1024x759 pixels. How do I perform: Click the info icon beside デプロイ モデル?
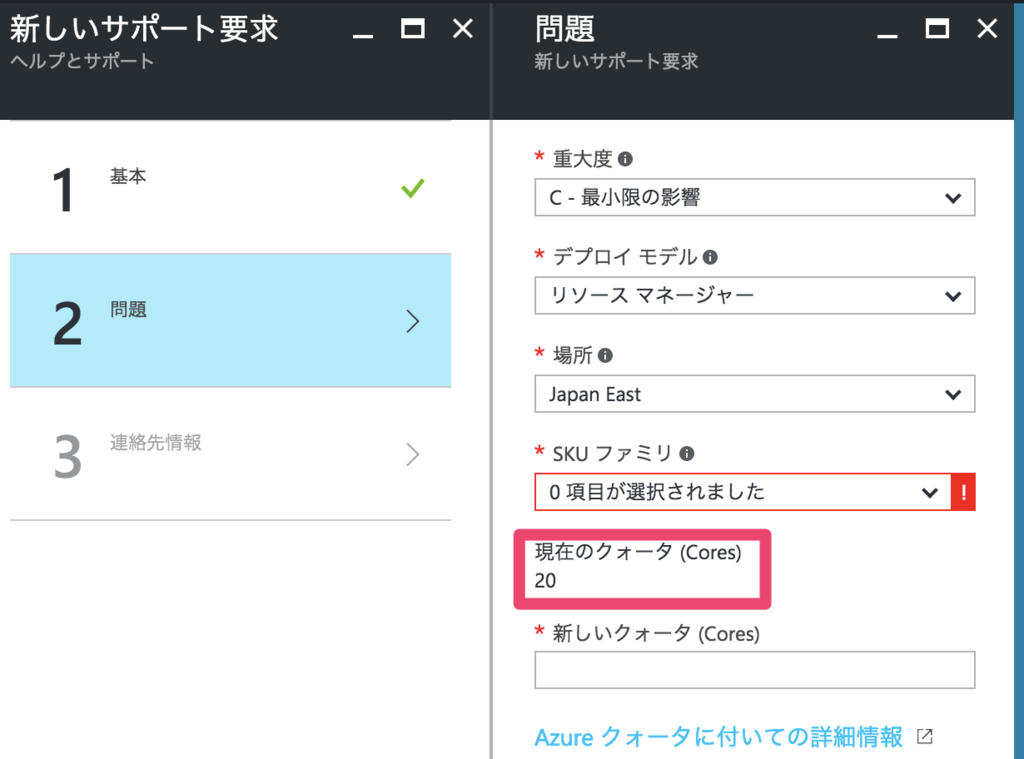click(x=710, y=257)
